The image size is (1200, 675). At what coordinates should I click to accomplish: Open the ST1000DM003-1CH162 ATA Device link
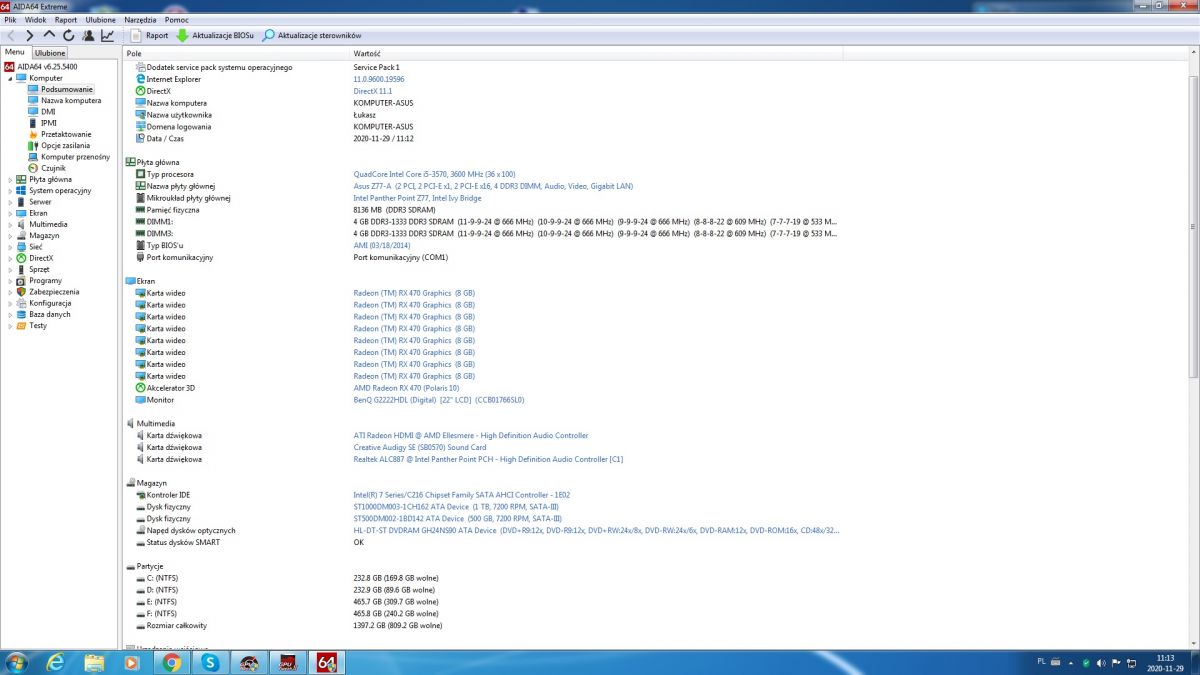coord(458,507)
